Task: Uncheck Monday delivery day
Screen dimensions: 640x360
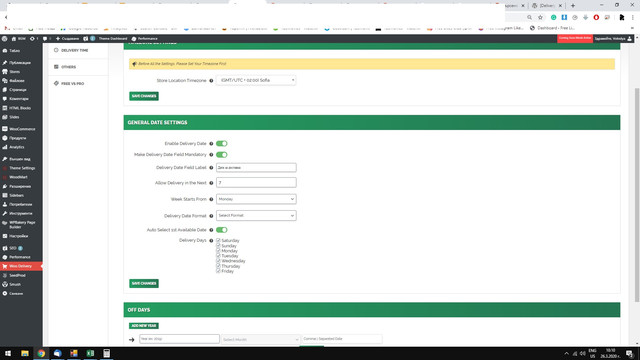Action: (x=218, y=251)
